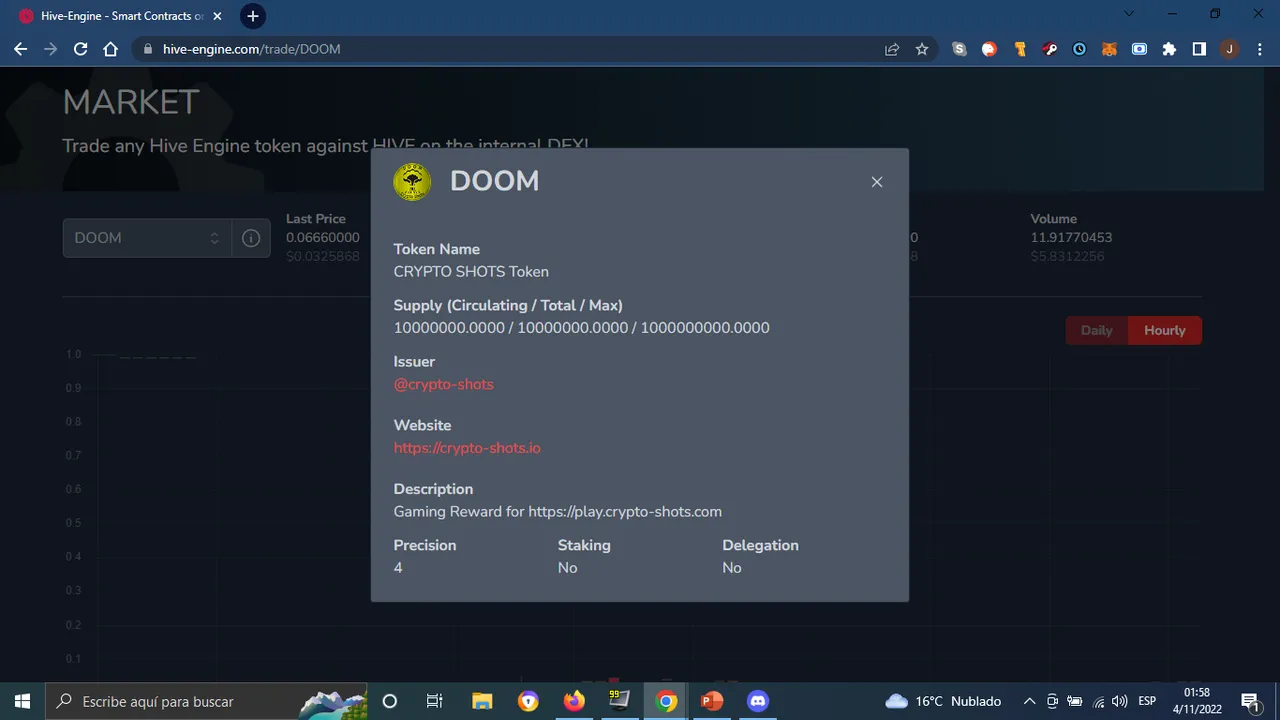The image size is (1280, 720).
Task: Open the Windows Start menu
Action: click(22, 701)
